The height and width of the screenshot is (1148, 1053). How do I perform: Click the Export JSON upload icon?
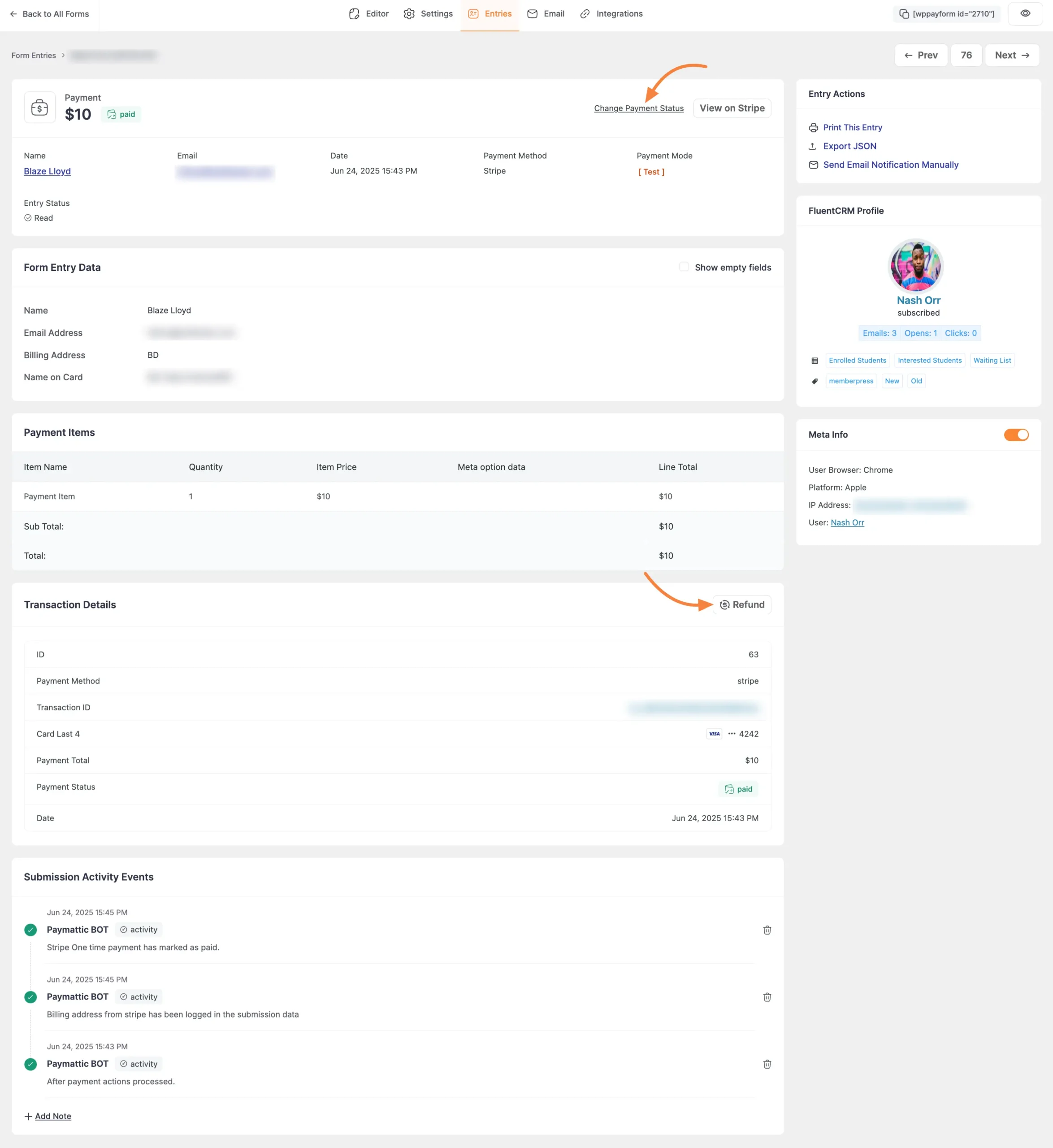(x=813, y=147)
